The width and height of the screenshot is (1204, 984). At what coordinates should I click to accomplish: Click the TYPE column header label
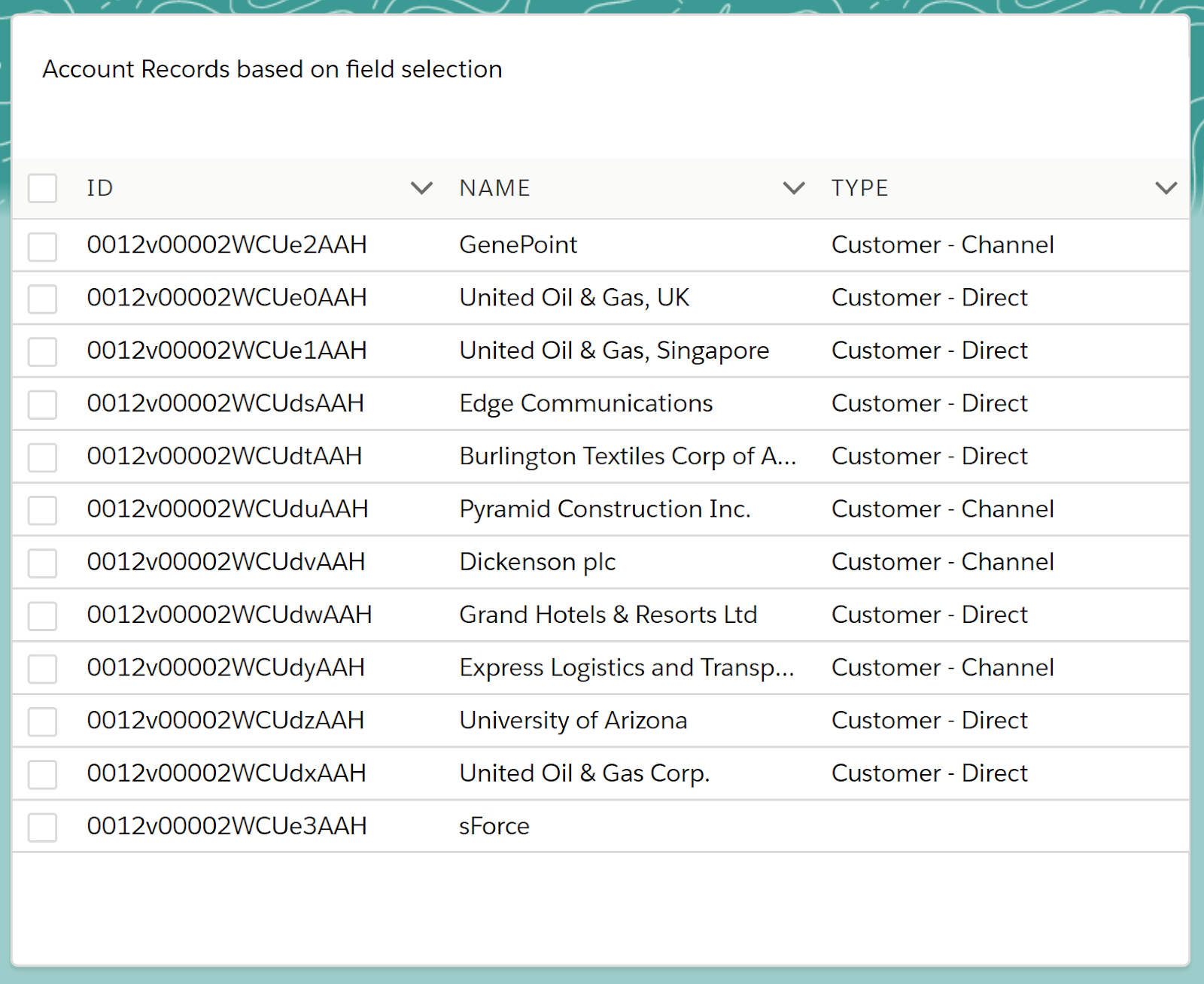point(860,188)
